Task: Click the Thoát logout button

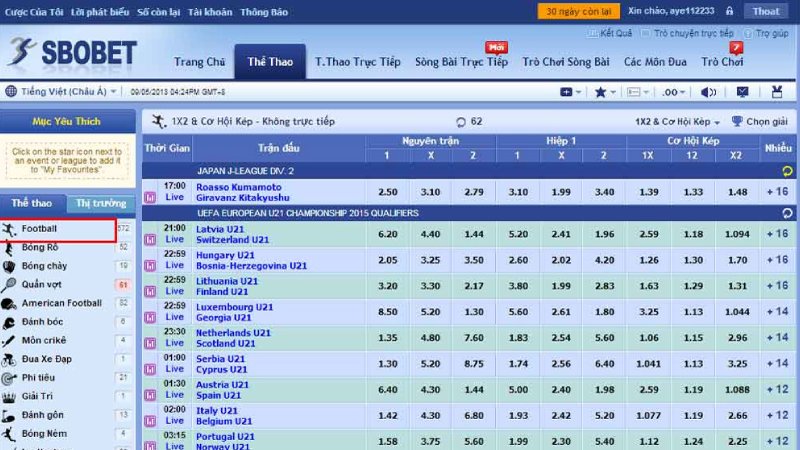Action: 766,11
